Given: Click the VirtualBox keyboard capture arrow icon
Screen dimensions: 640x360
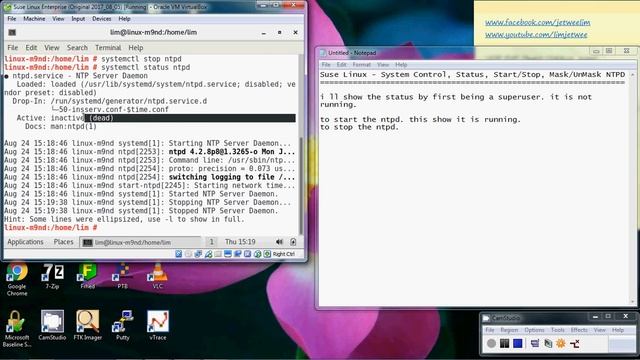Looking at the screenshot, I should coord(267,254).
